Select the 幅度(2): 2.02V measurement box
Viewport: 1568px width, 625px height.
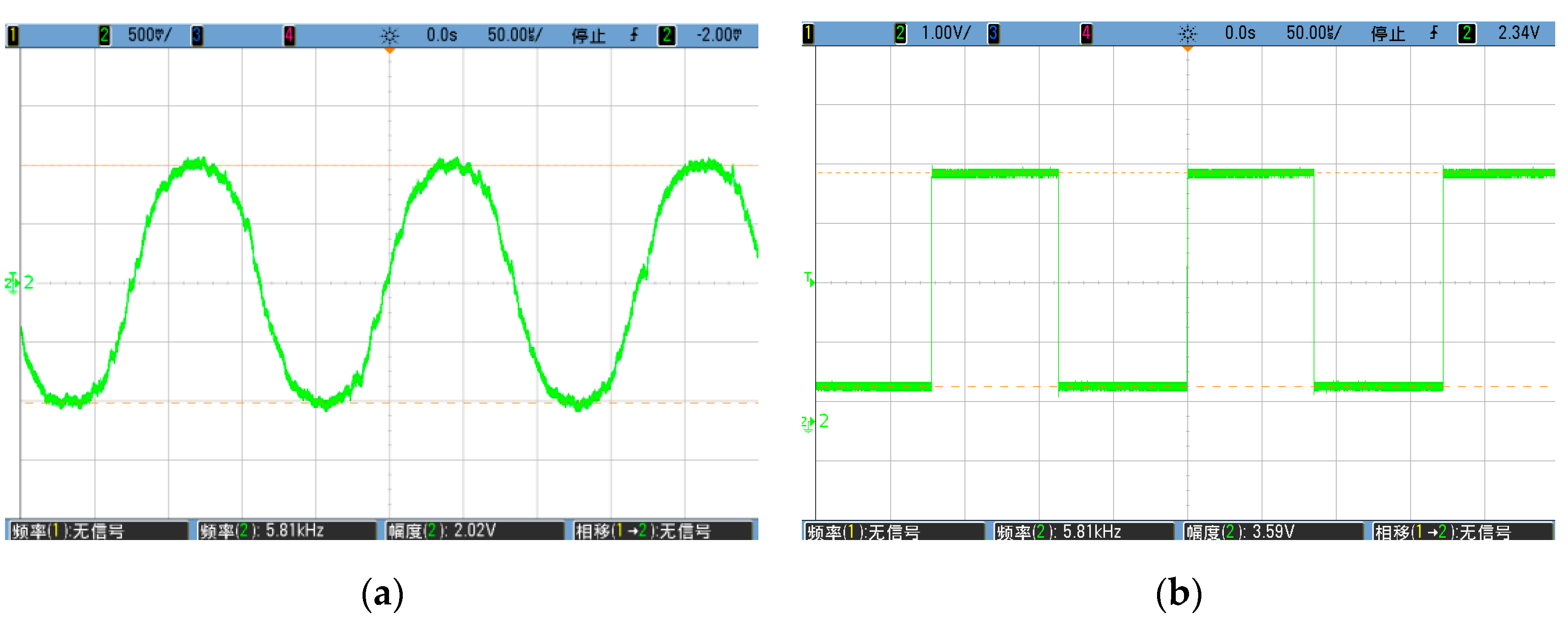coord(475,531)
